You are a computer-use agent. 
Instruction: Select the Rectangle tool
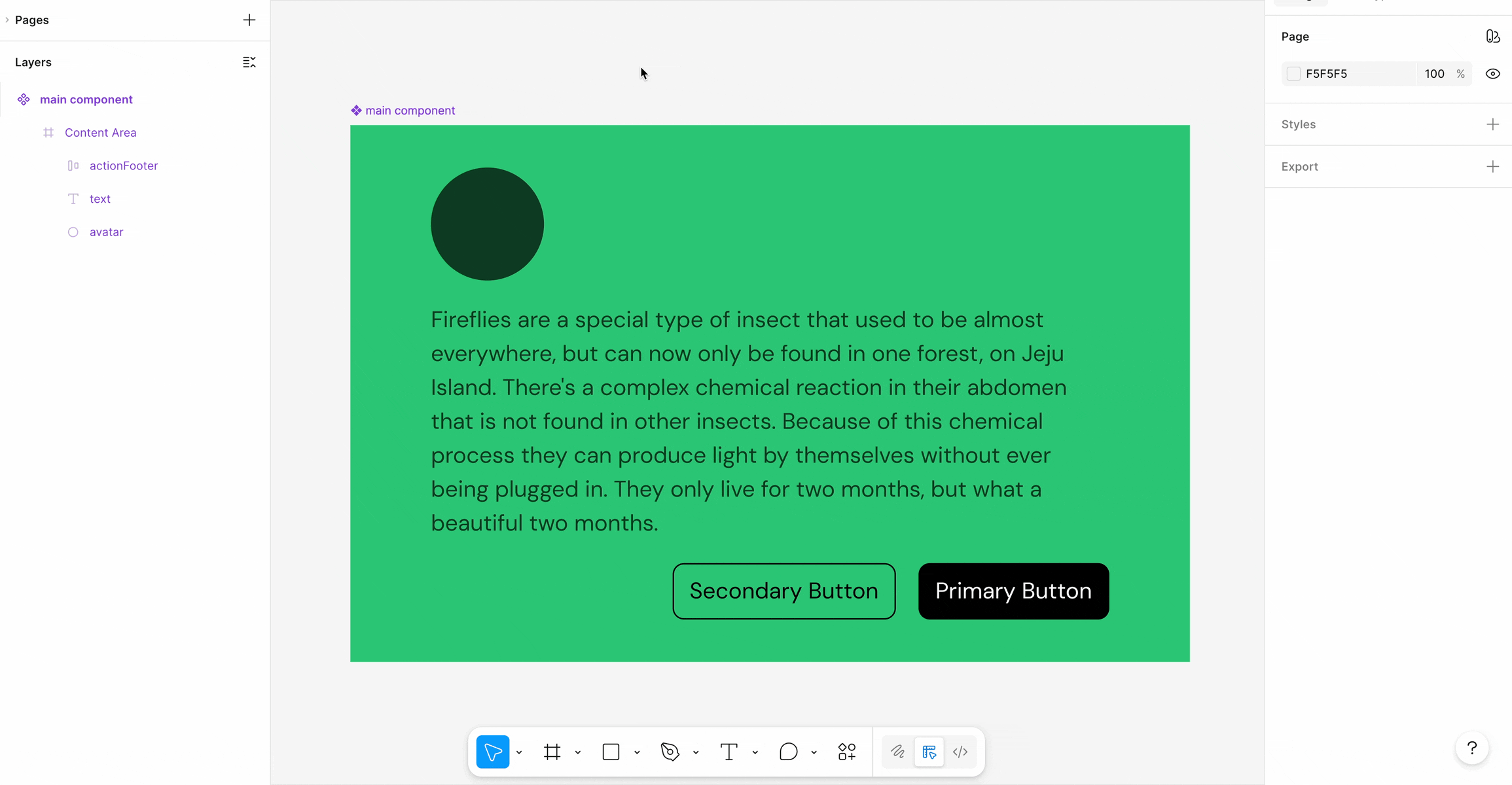coord(611,752)
